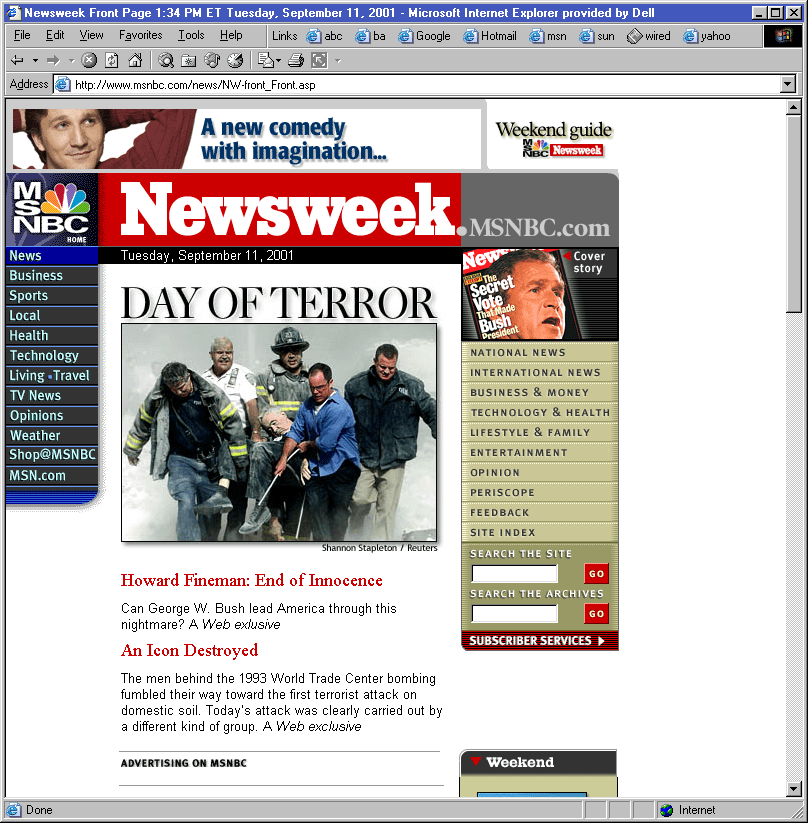Click the Search the Archives input field
This screenshot has height=823, width=808.
click(515, 614)
